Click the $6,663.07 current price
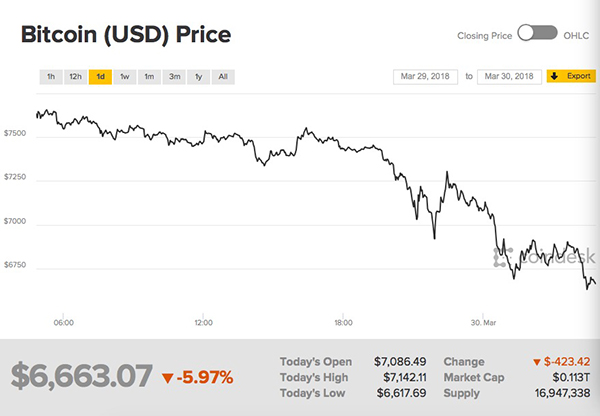The image size is (600, 416). 80,377
